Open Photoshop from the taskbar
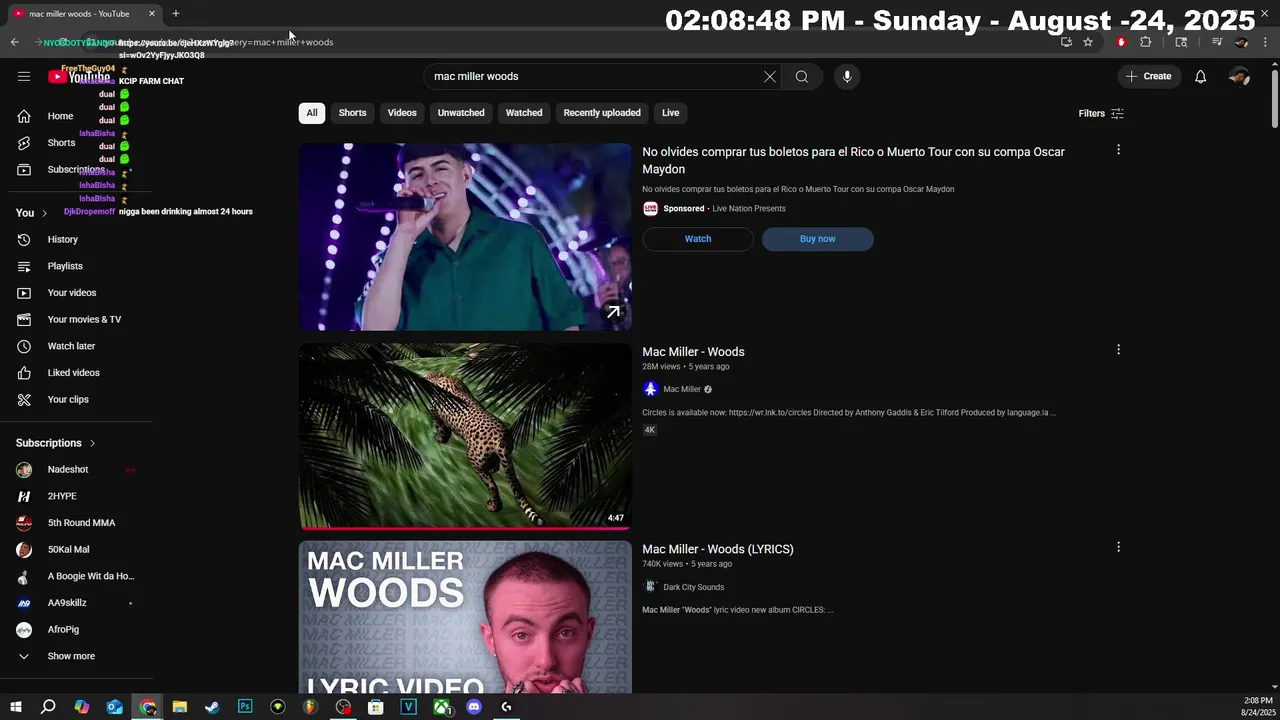This screenshot has height=720, width=1280. [x=245, y=707]
